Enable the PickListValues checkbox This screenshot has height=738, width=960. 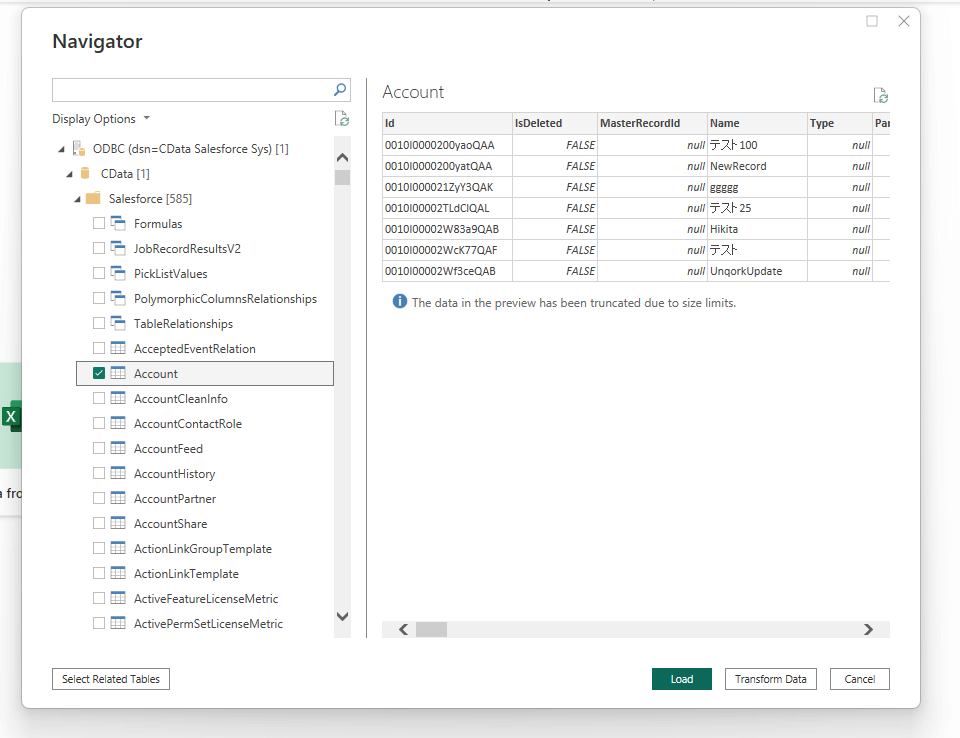[99, 274]
